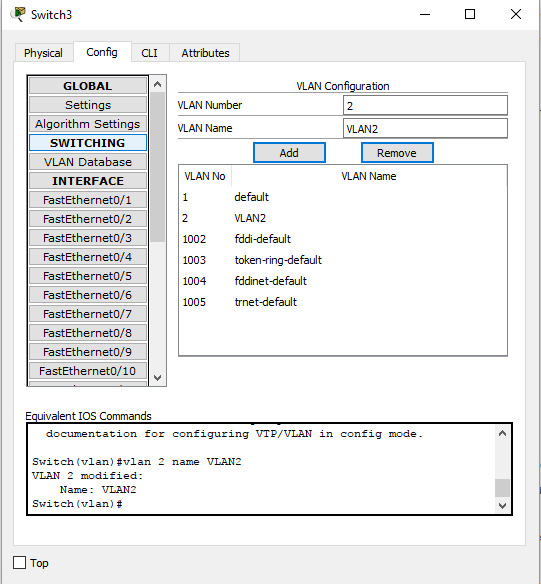Toggle the Top checkbox
Screen dimensions: 541x584
pos(19,562)
